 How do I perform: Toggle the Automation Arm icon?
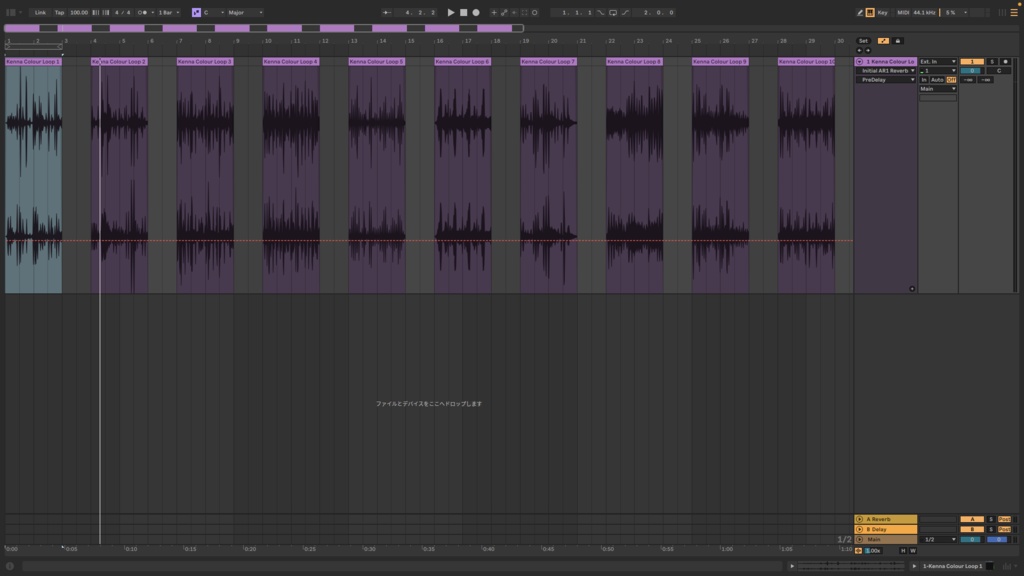point(504,12)
